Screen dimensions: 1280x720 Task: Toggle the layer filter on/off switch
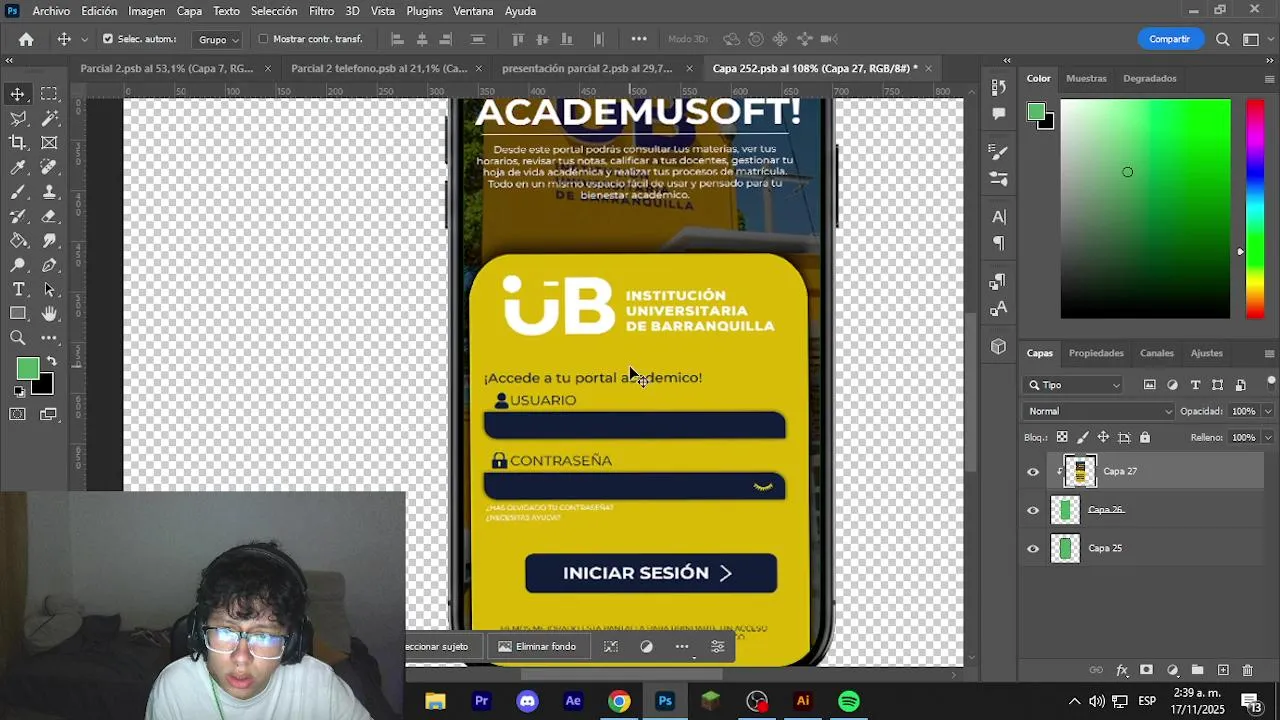(1271, 383)
